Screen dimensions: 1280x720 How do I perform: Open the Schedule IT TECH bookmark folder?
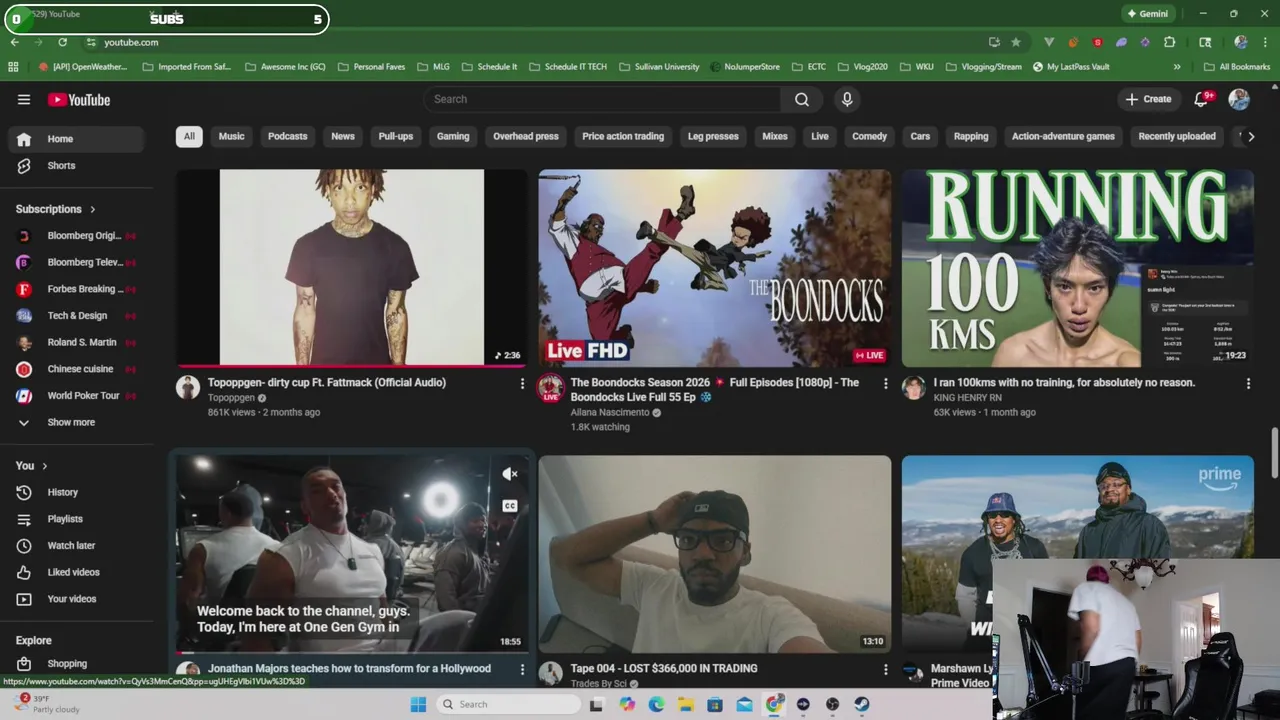(567, 67)
